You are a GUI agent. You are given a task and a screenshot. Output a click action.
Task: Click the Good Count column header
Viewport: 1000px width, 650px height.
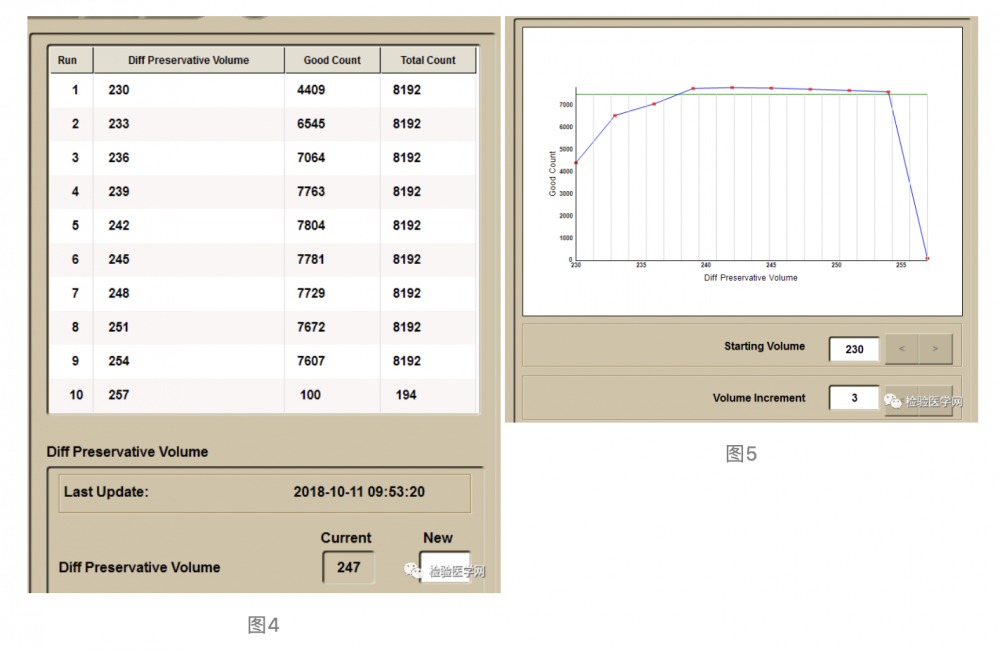coord(332,60)
